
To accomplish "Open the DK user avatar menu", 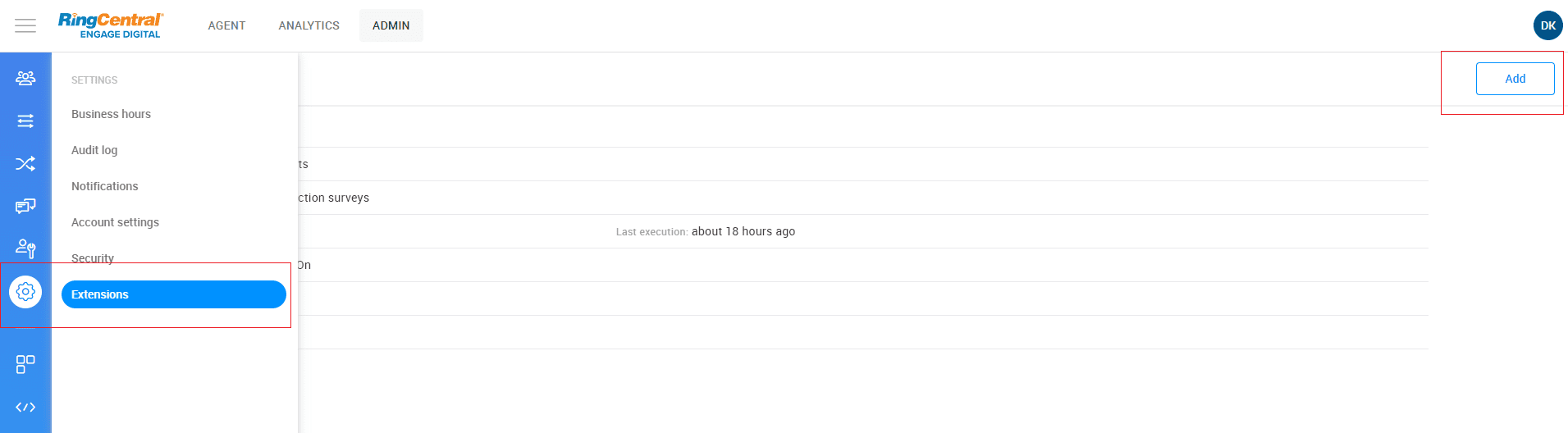I will (1547, 25).
